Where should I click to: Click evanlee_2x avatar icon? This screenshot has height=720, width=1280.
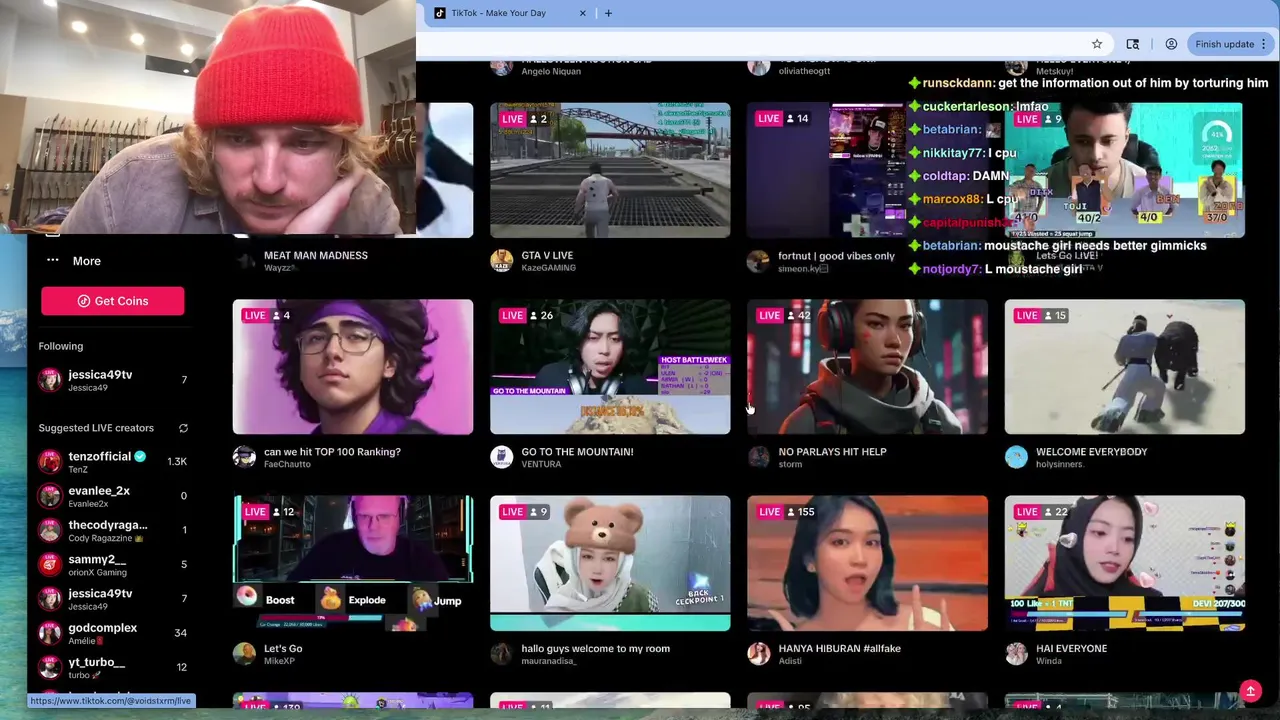(x=50, y=496)
